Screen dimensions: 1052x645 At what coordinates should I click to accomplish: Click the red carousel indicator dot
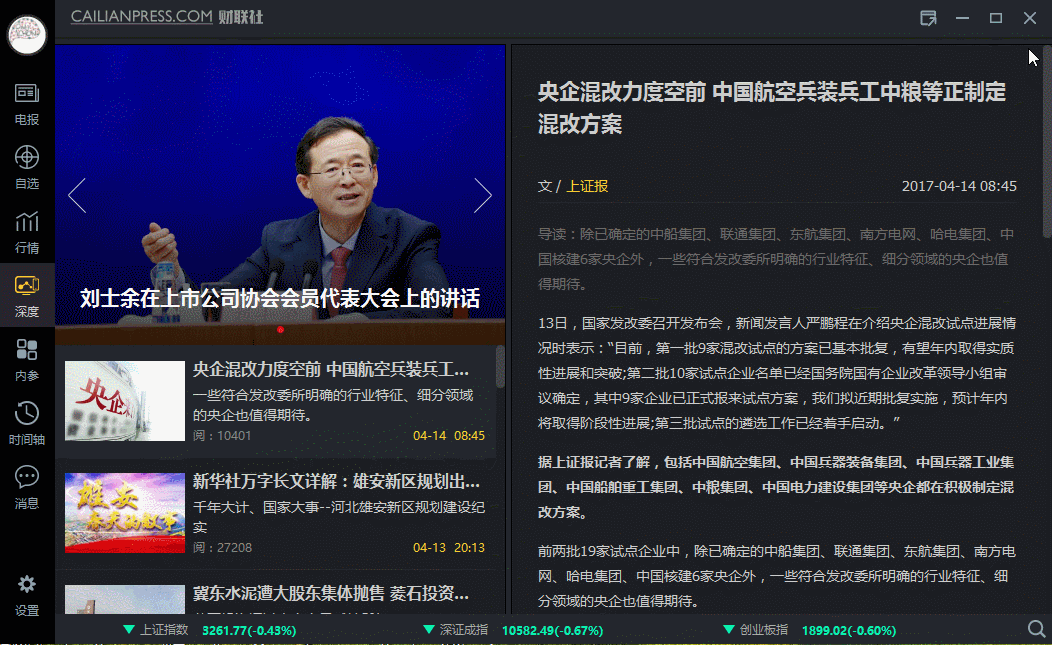pos(280,330)
